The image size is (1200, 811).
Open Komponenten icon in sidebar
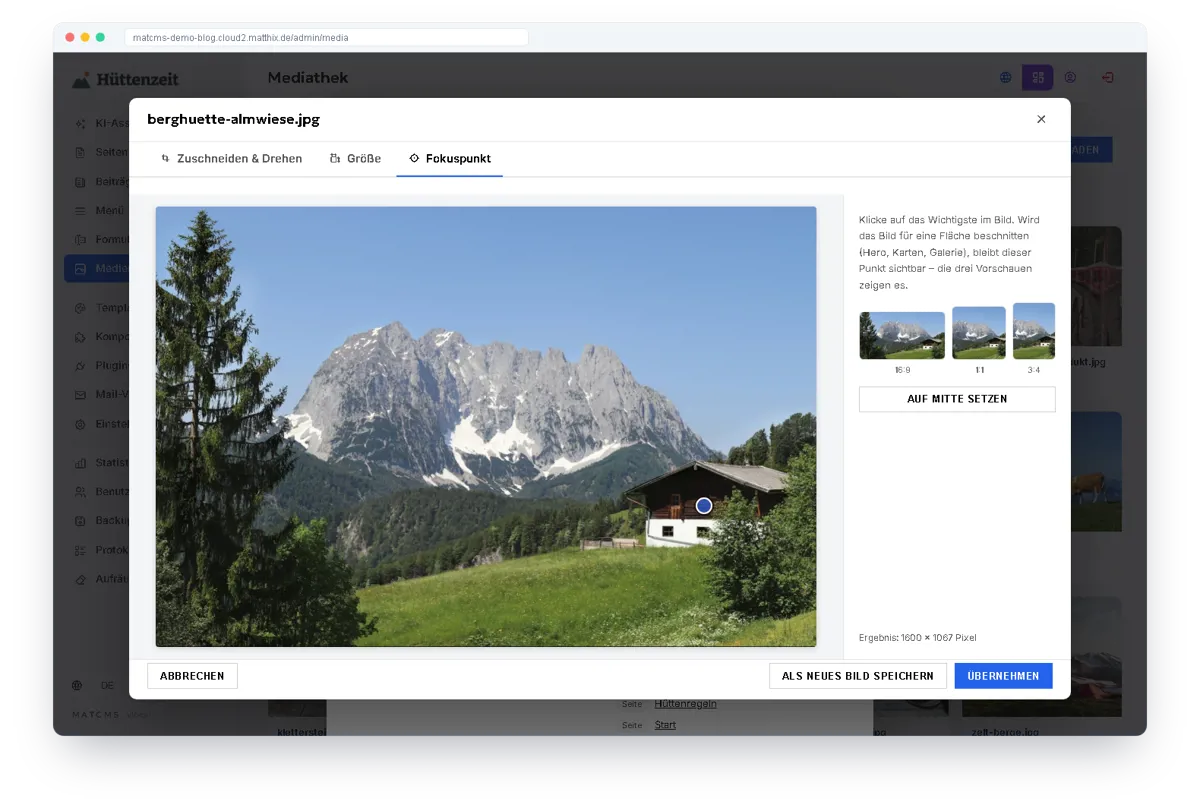coord(81,337)
